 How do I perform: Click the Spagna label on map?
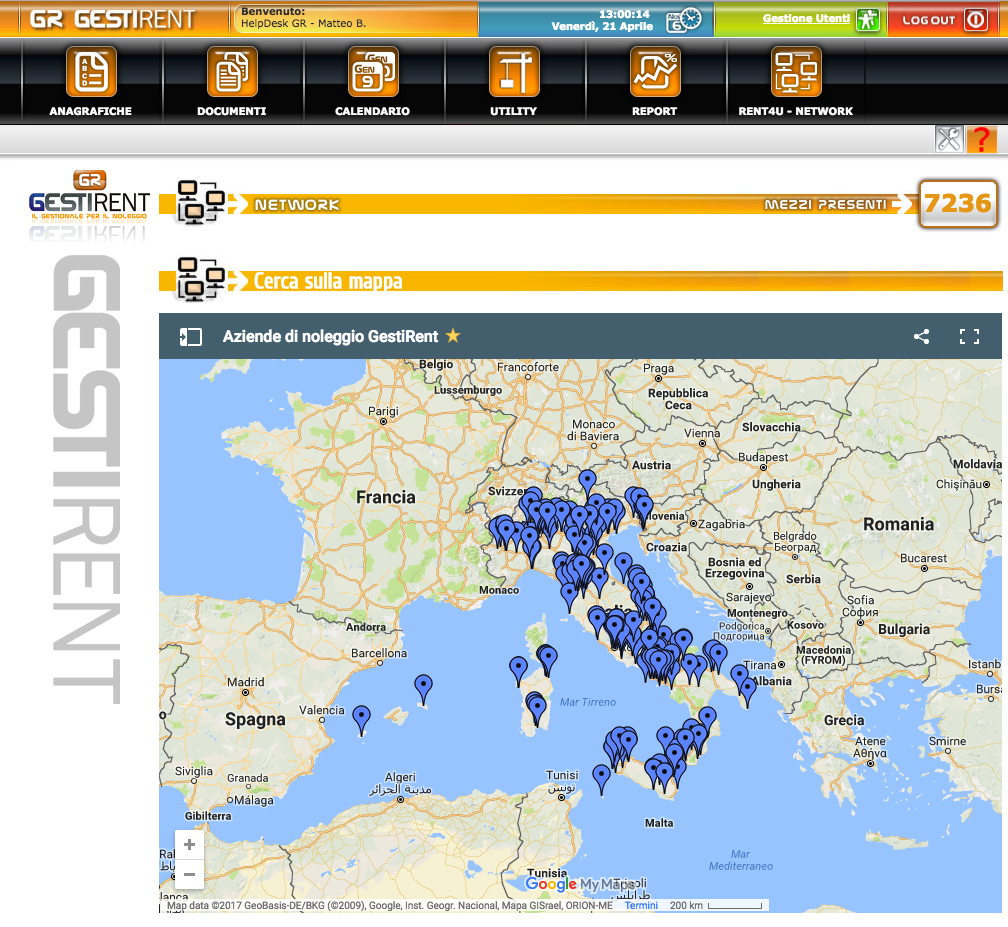pos(255,719)
